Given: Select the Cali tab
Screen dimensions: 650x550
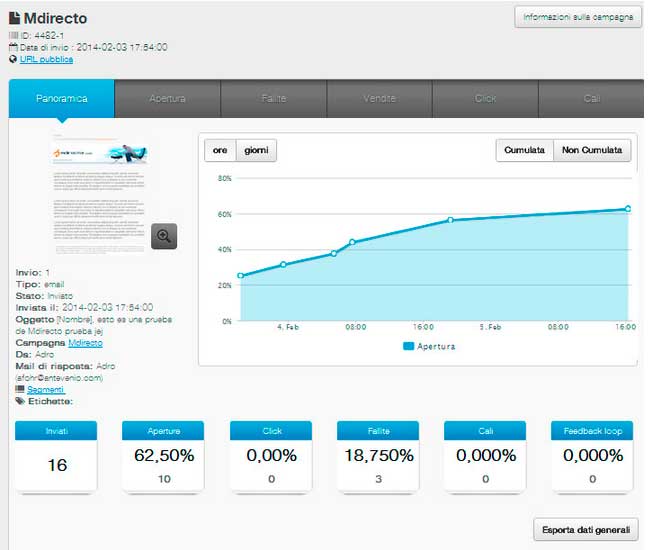Looking at the screenshot, I should click(592, 99).
